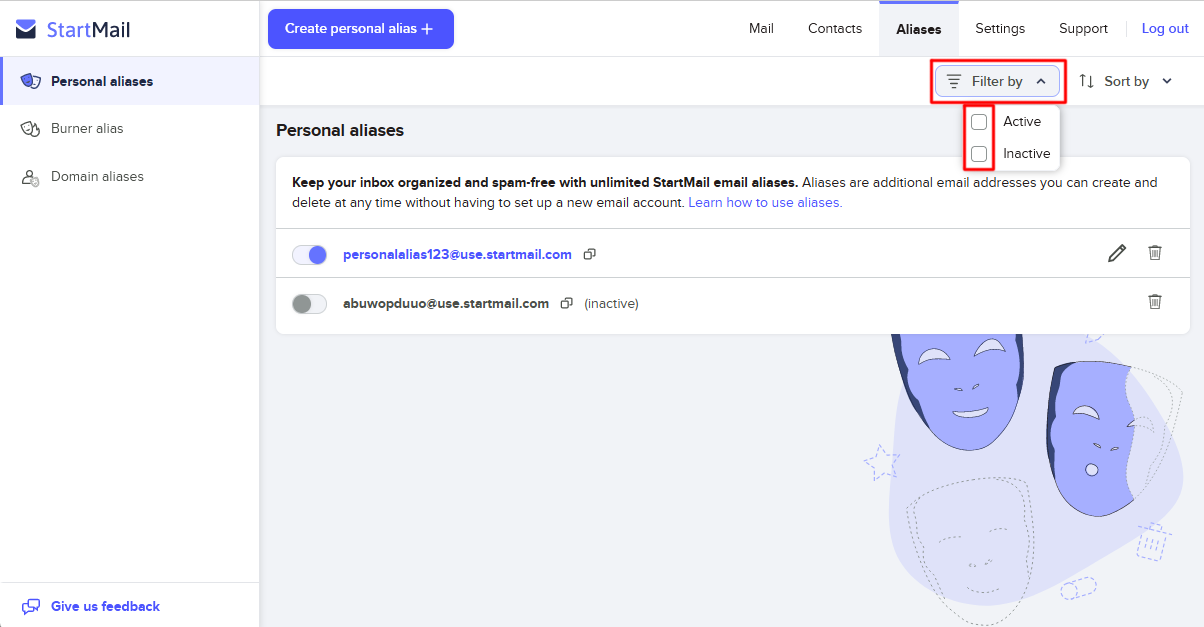Enable the abuwopduuo alias toggle switch
The image size is (1204, 627).
click(x=309, y=303)
